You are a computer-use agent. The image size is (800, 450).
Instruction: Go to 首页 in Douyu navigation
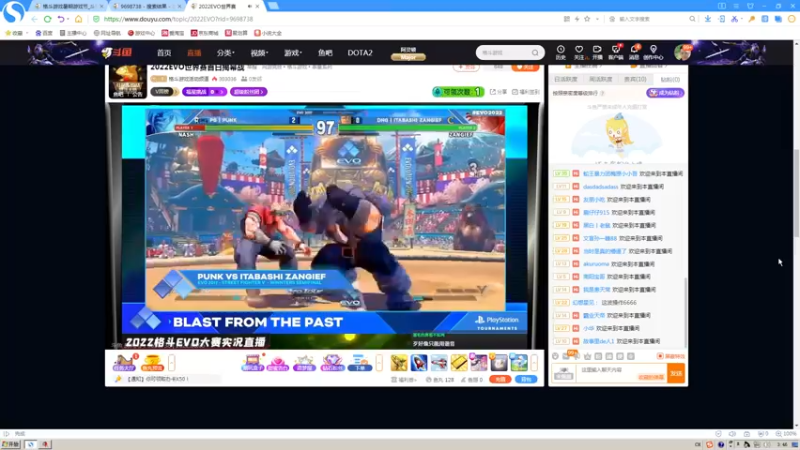(164, 53)
